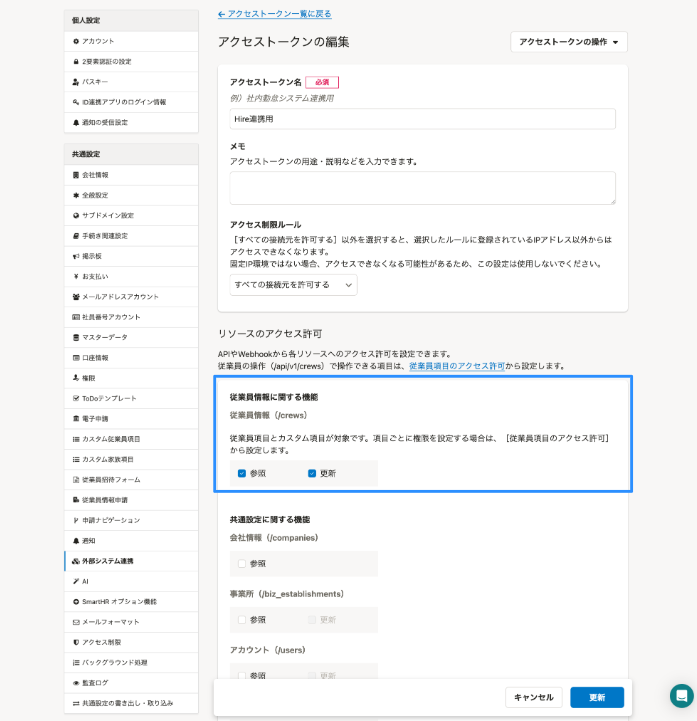This screenshot has width=697, height=721.
Task: Open the chat support bubble icon
Action: 681,696
